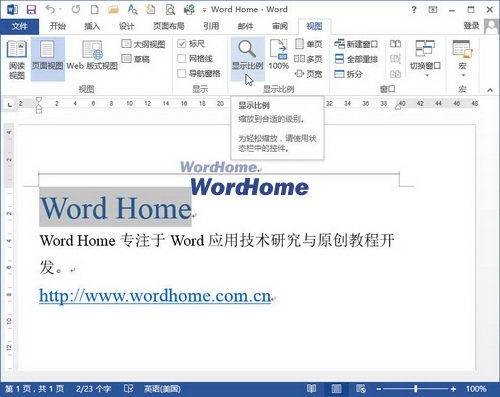Choose multiple pages zoom (多页)
The image size is (500, 397).
point(308,59)
